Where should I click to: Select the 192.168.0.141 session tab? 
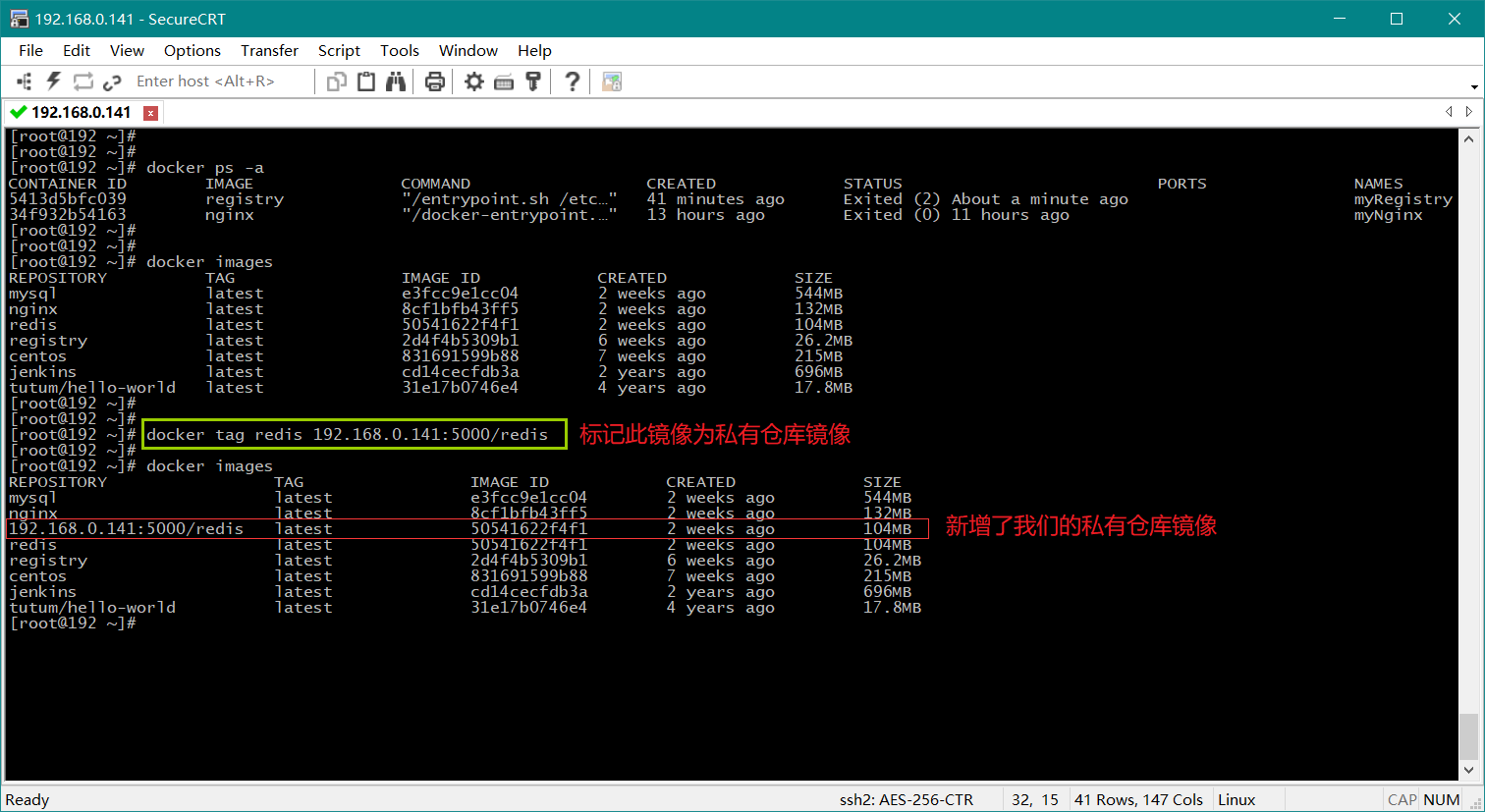coord(81,112)
